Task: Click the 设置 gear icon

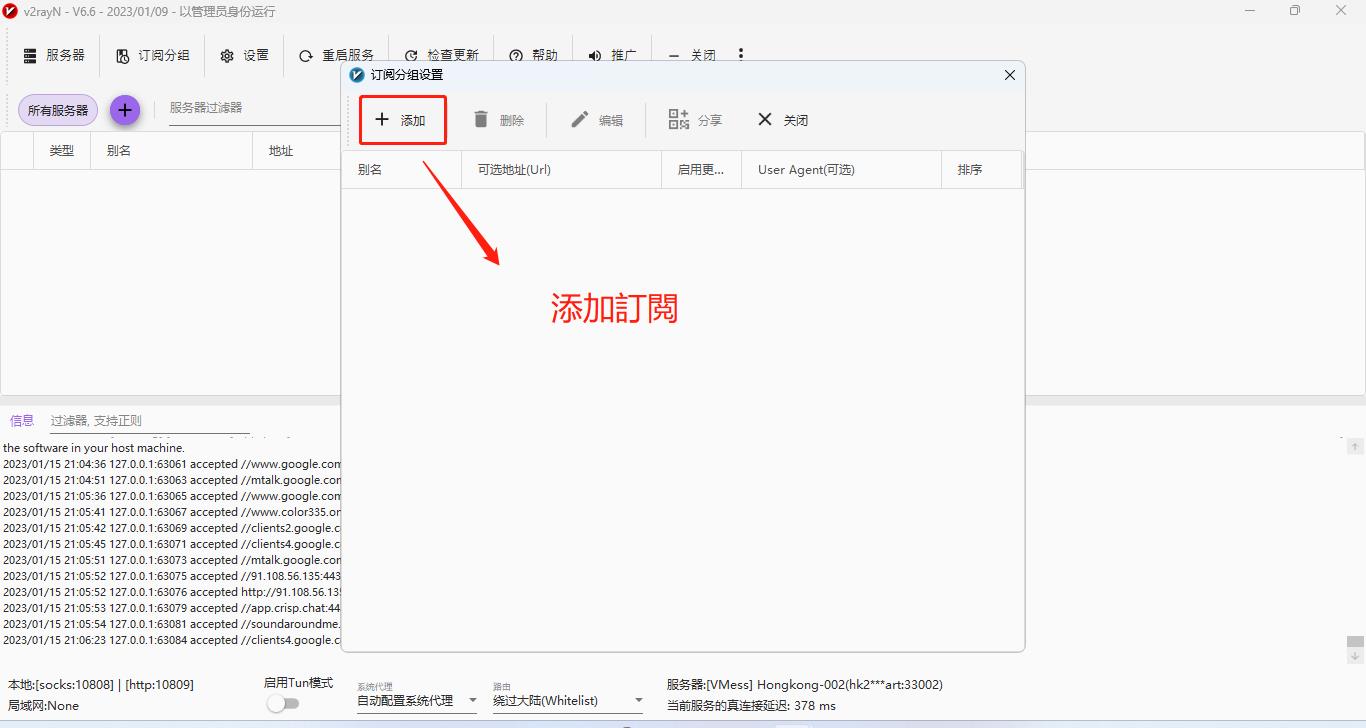Action: 227,56
